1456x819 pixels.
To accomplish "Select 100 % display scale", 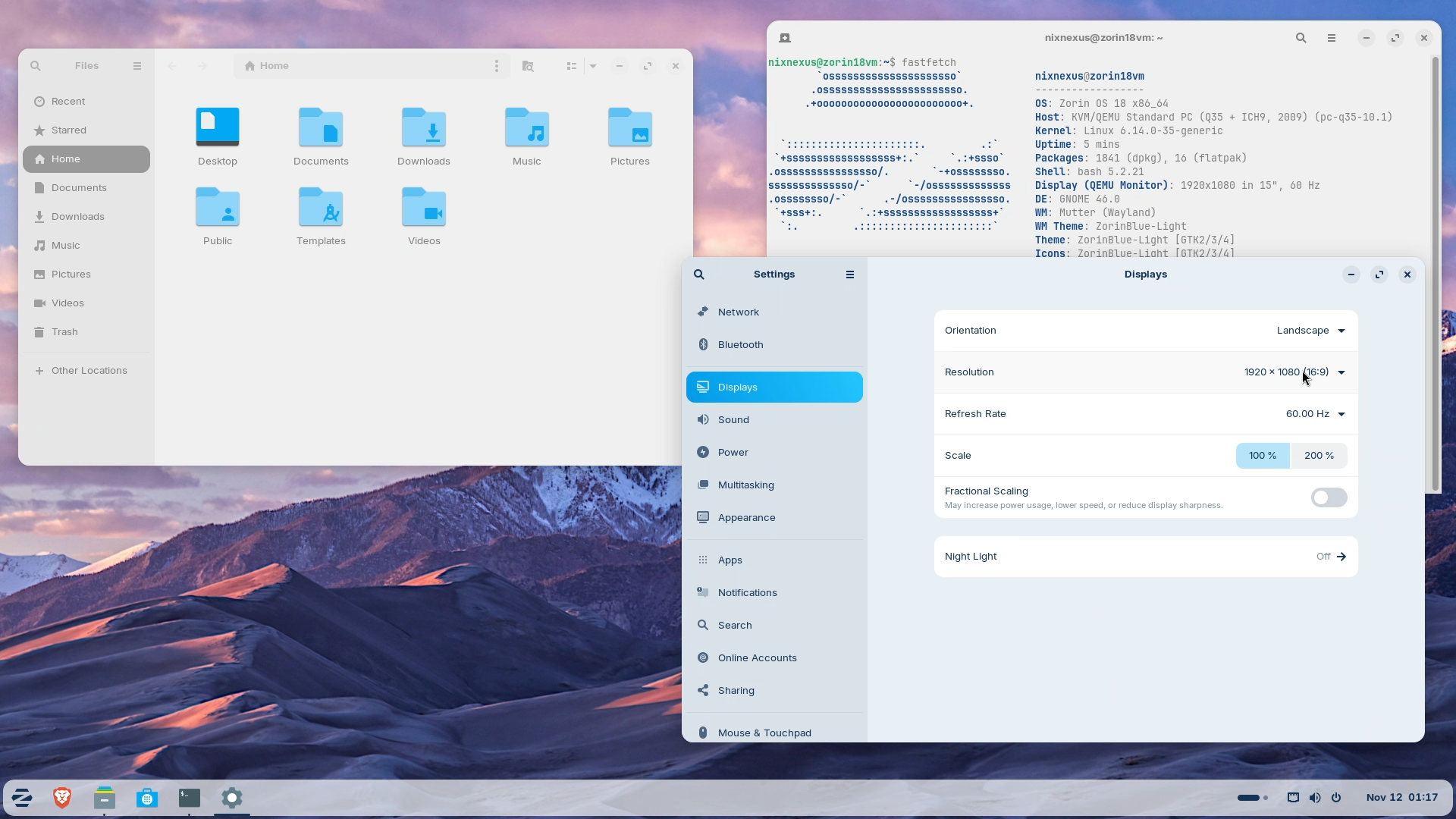I will tap(1262, 455).
